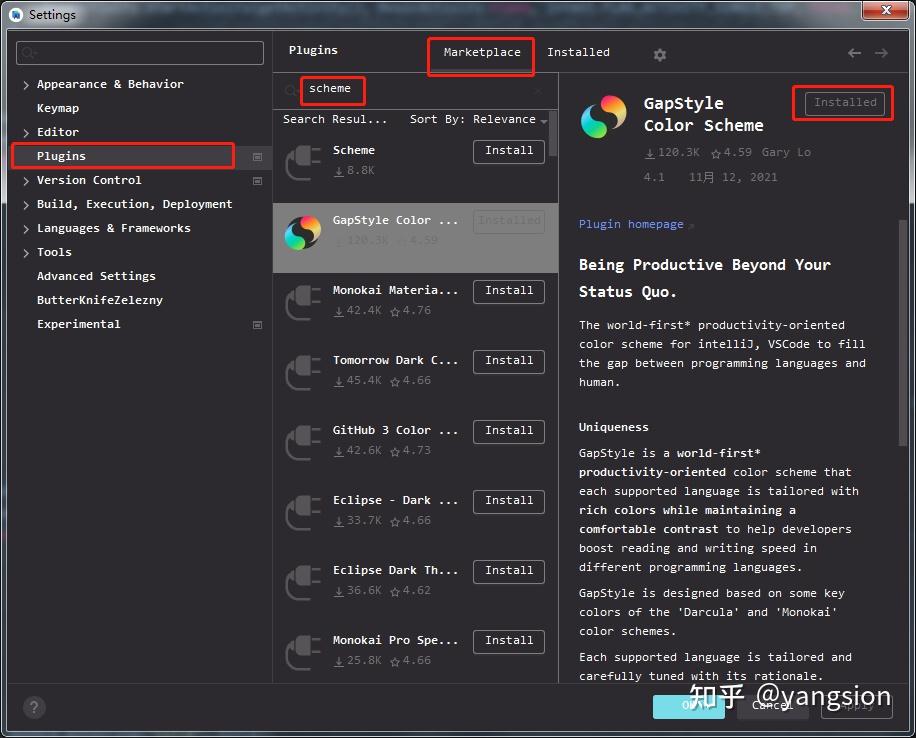Screen dimensions: 916x738
Task: Open the Plugin homepage link
Action: click(631, 224)
